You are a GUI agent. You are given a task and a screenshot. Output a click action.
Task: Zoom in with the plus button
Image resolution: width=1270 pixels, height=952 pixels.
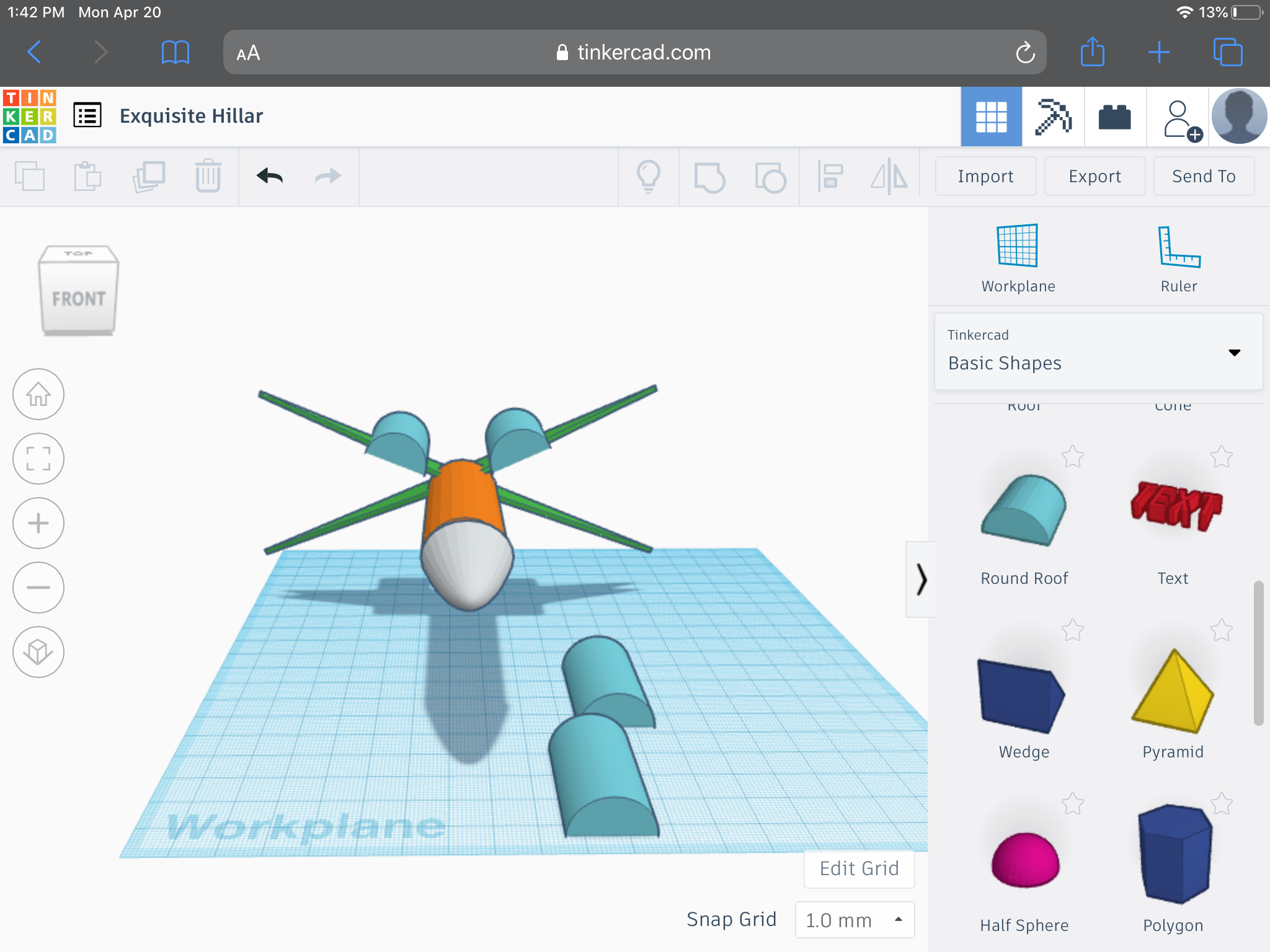coord(38,523)
